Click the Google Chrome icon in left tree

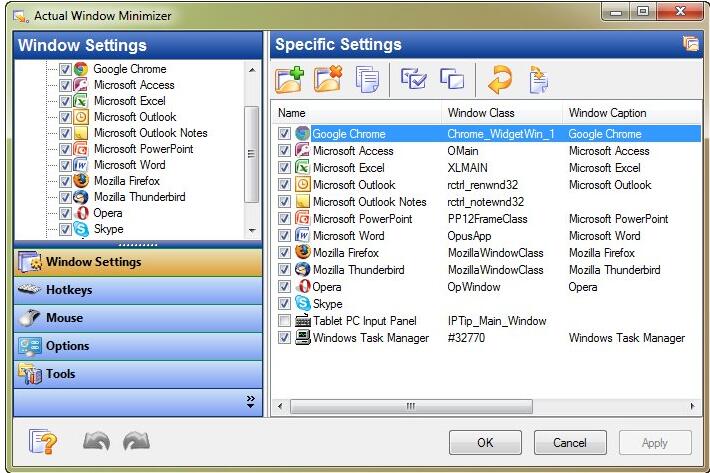[x=81, y=69]
